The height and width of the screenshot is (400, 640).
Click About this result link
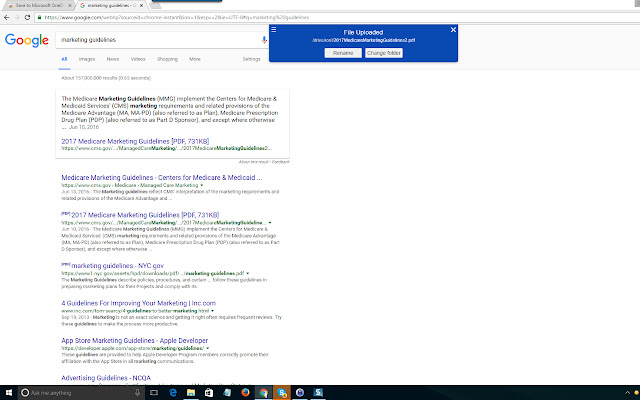pos(254,162)
